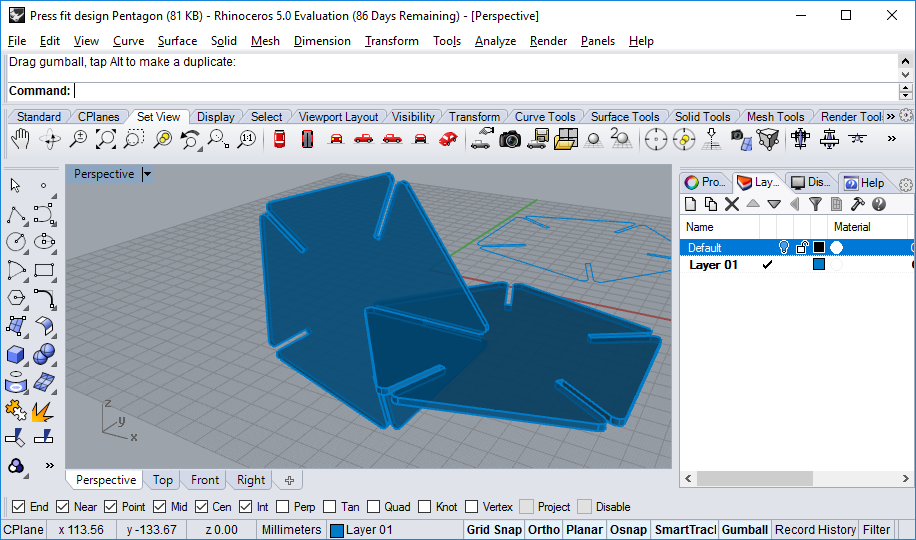This screenshot has width=916, height=540.
Task: Click in the Command input field
Action: pyautogui.click(x=485, y=91)
